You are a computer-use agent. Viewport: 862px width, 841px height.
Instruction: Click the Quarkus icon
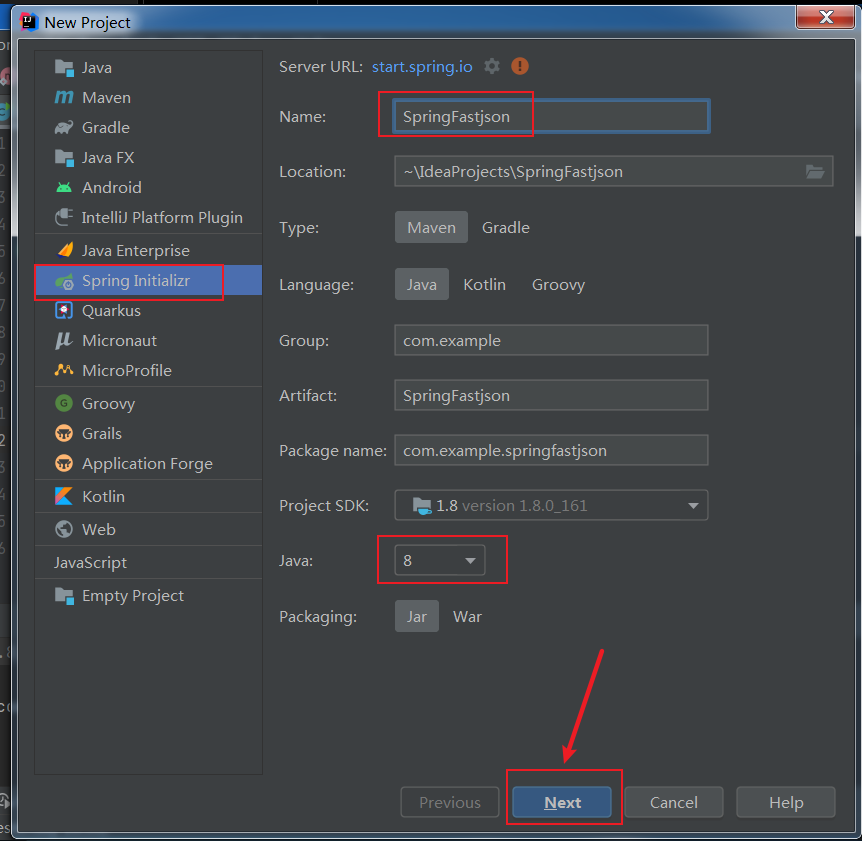tap(64, 311)
